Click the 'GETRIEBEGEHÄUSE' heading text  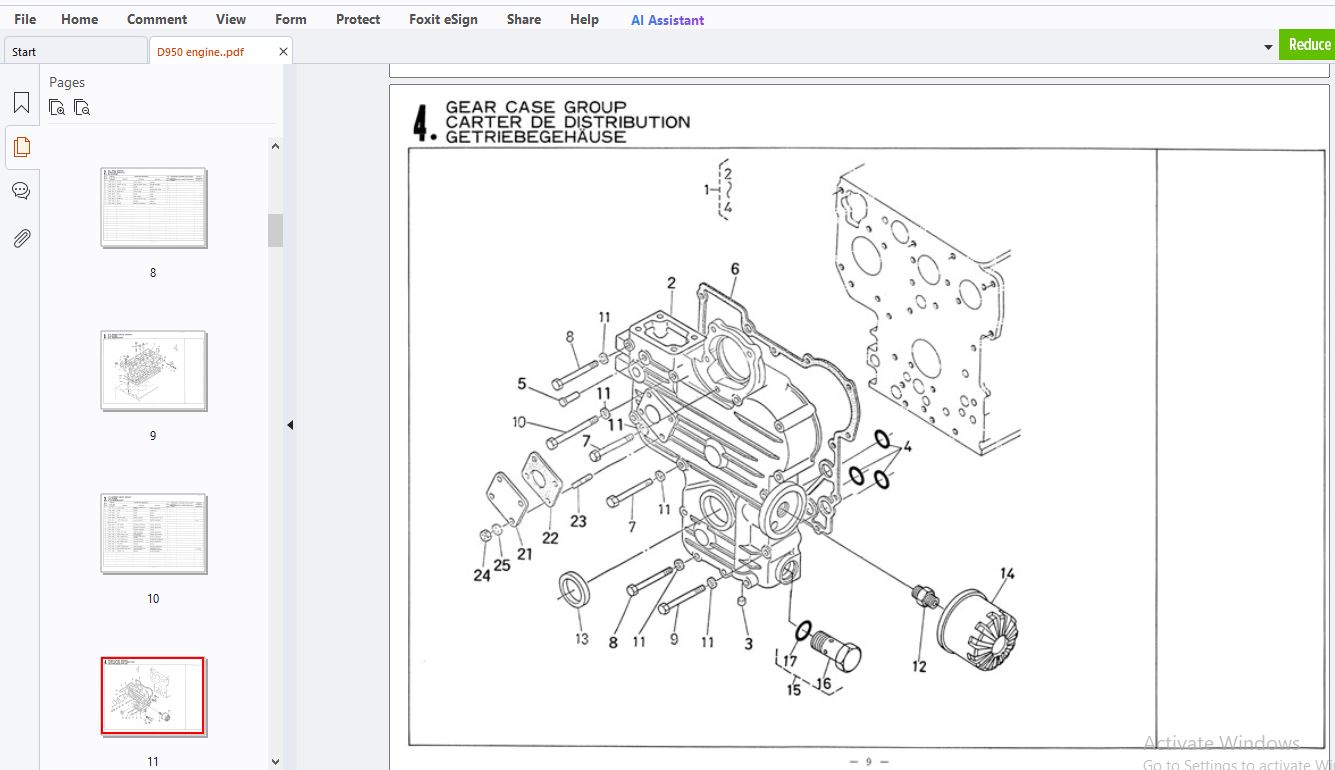(x=536, y=137)
